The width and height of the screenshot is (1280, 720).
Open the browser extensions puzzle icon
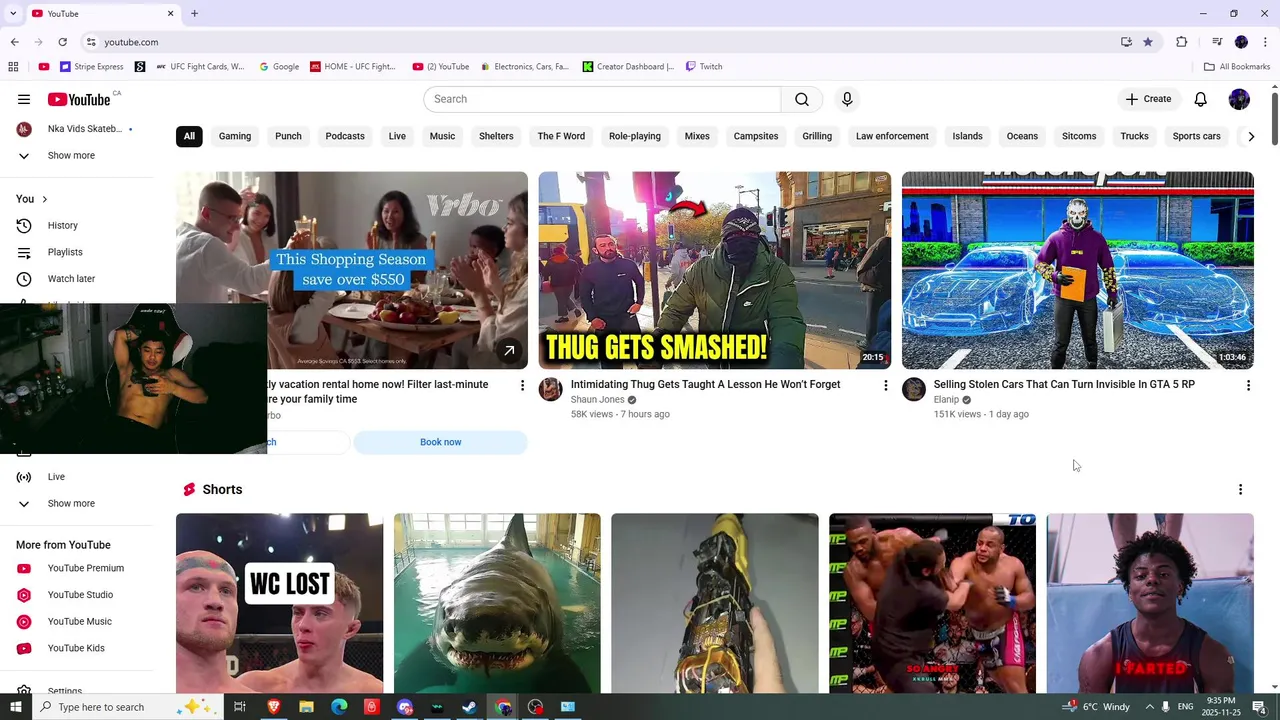(x=1182, y=42)
